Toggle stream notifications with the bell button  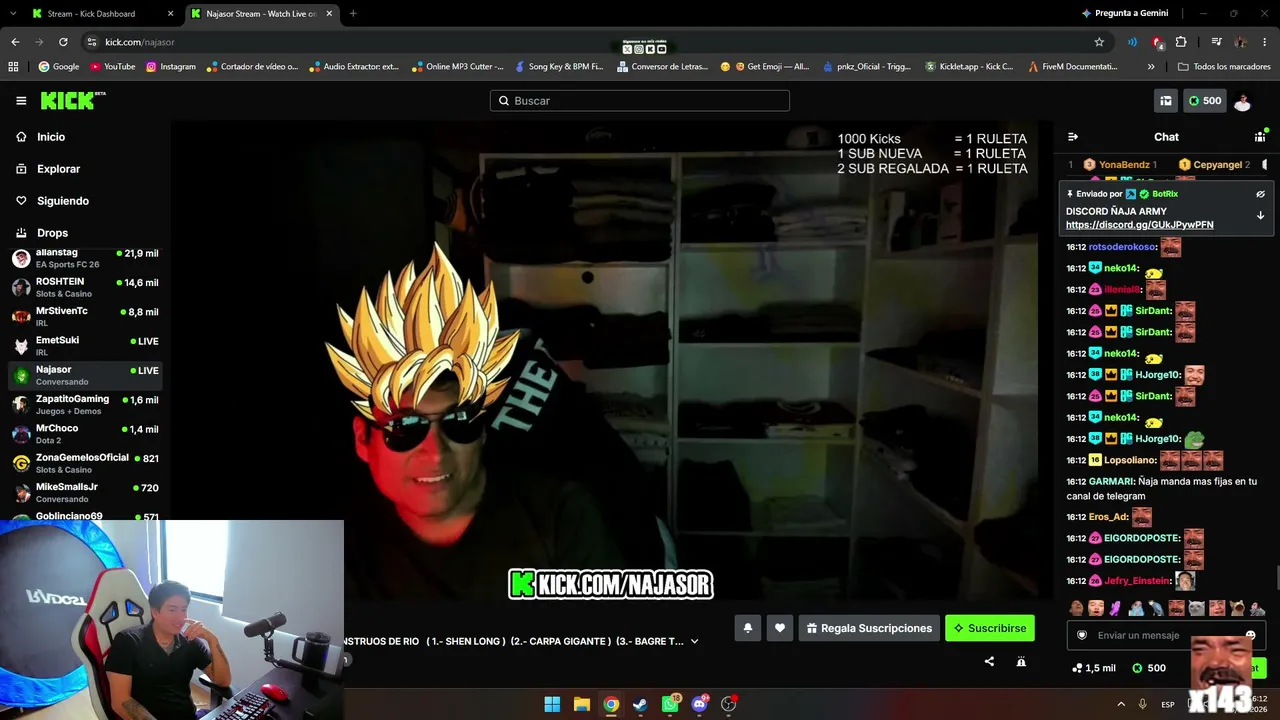pyautogui.click(x=747, y=628)
